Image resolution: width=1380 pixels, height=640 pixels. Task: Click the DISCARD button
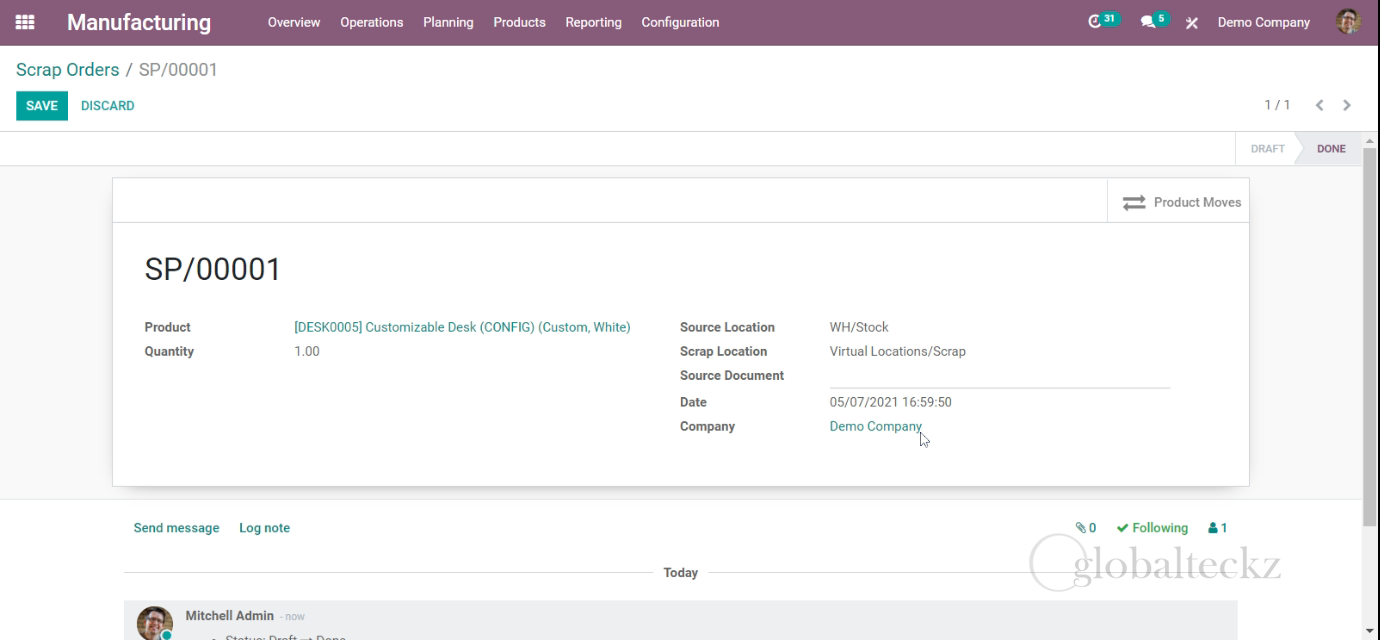(x=107, y=105)
